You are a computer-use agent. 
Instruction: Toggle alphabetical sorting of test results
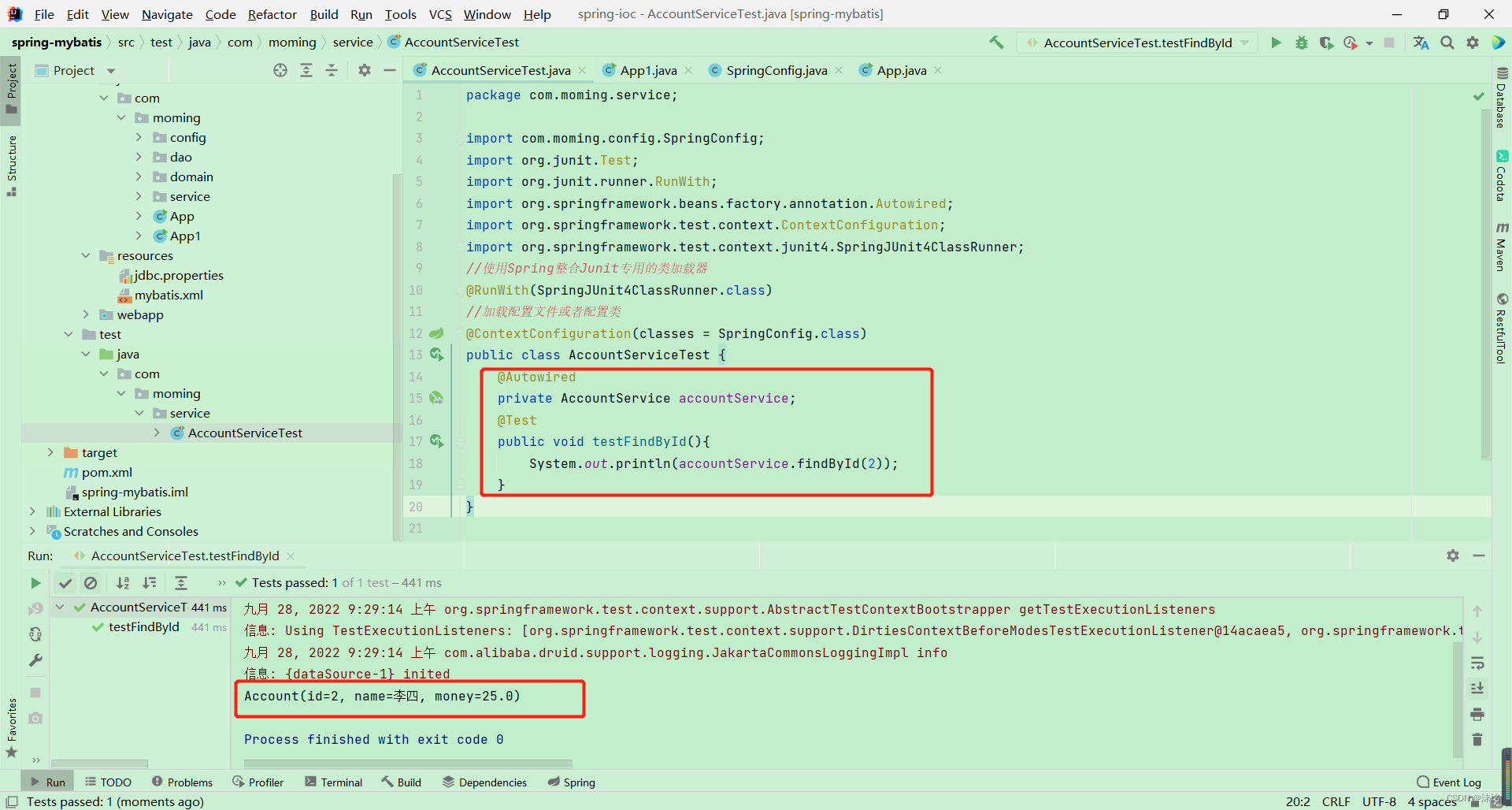point(123,583)
